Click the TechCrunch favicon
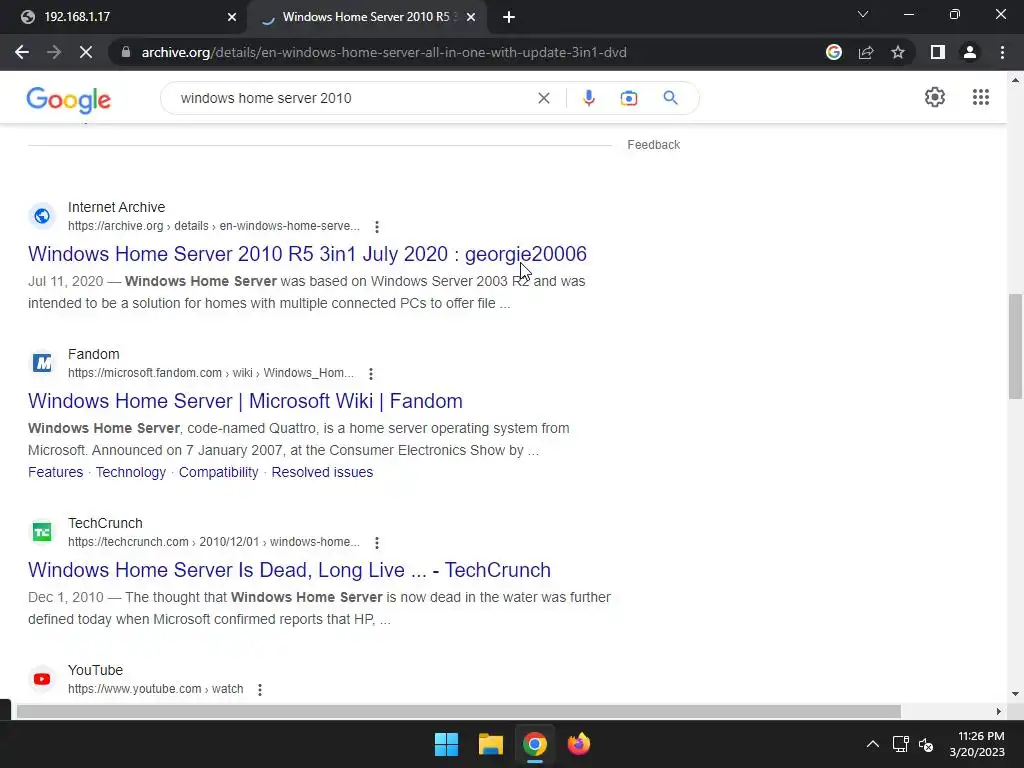Viewport: 1024px width, 768px height. coord(42,532)
